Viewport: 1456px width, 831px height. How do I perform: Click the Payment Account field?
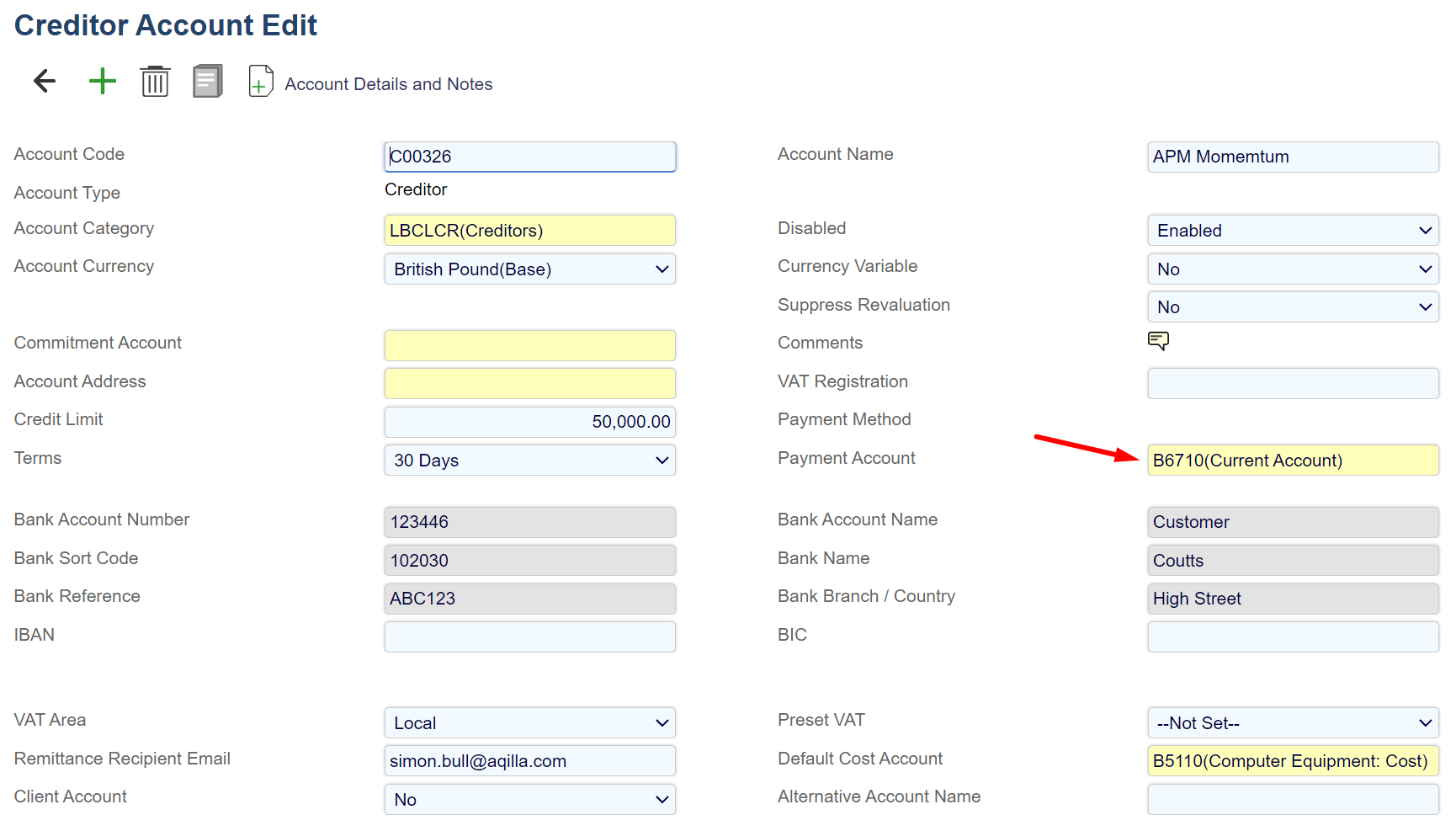click(x=1292, y=461)
